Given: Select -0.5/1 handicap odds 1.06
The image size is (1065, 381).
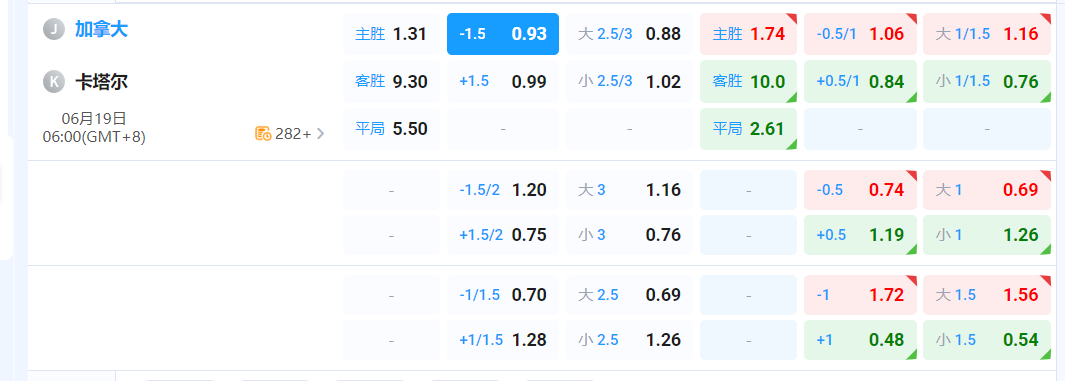Looking at the screenshot, I should click(861, 34).
